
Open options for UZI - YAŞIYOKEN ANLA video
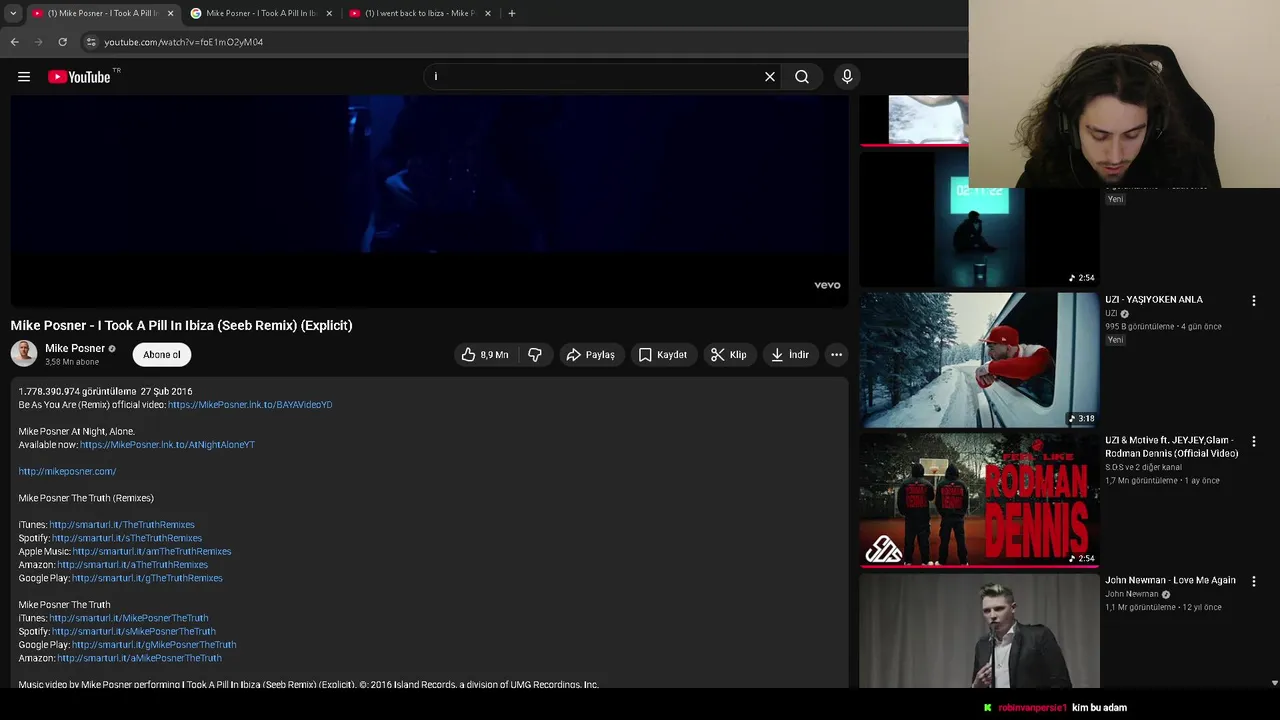click(1253, 301)
